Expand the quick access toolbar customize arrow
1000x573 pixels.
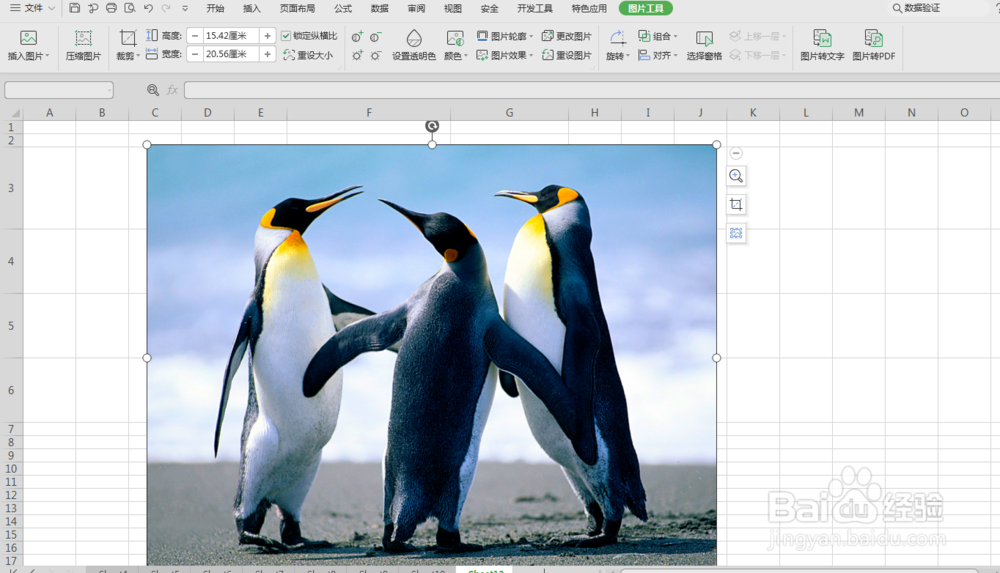185,9
